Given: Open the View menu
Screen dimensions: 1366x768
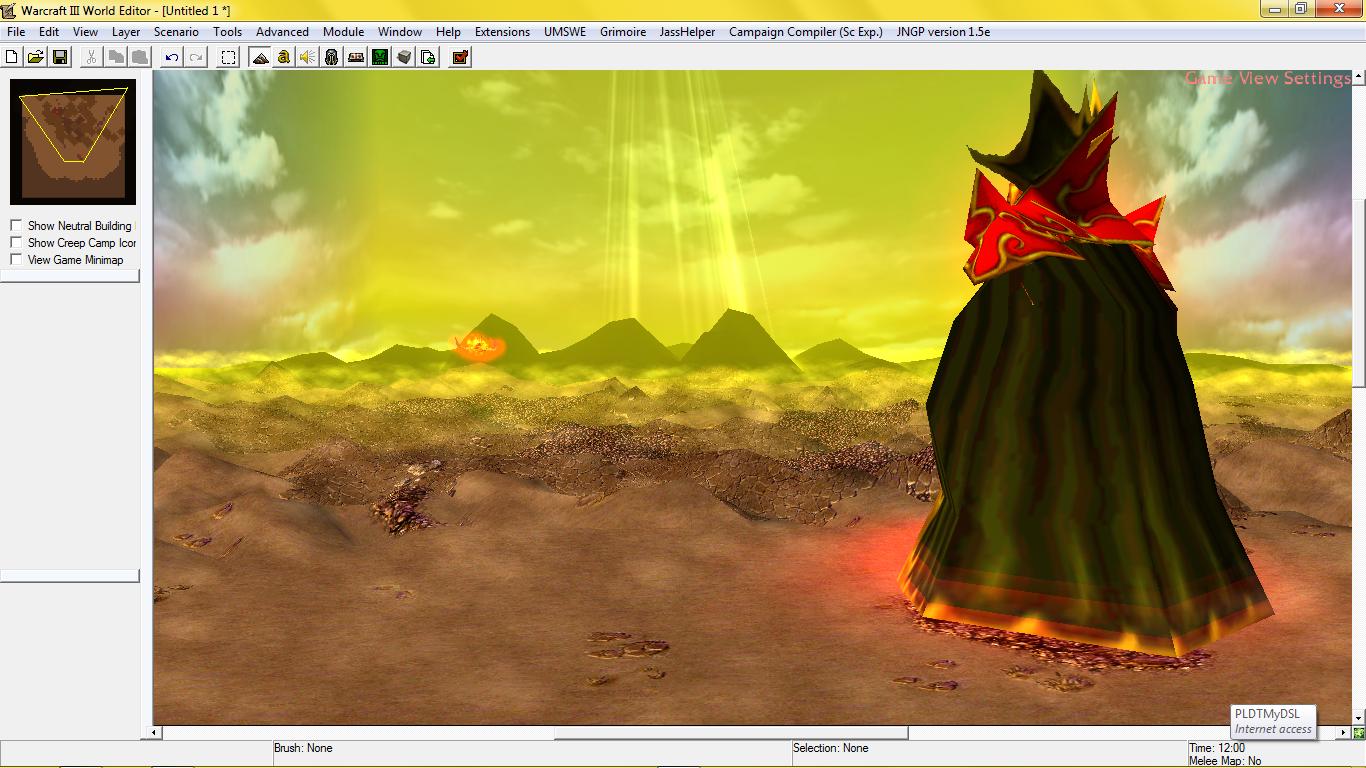Looking at the screenshot, I should [85, 32].
